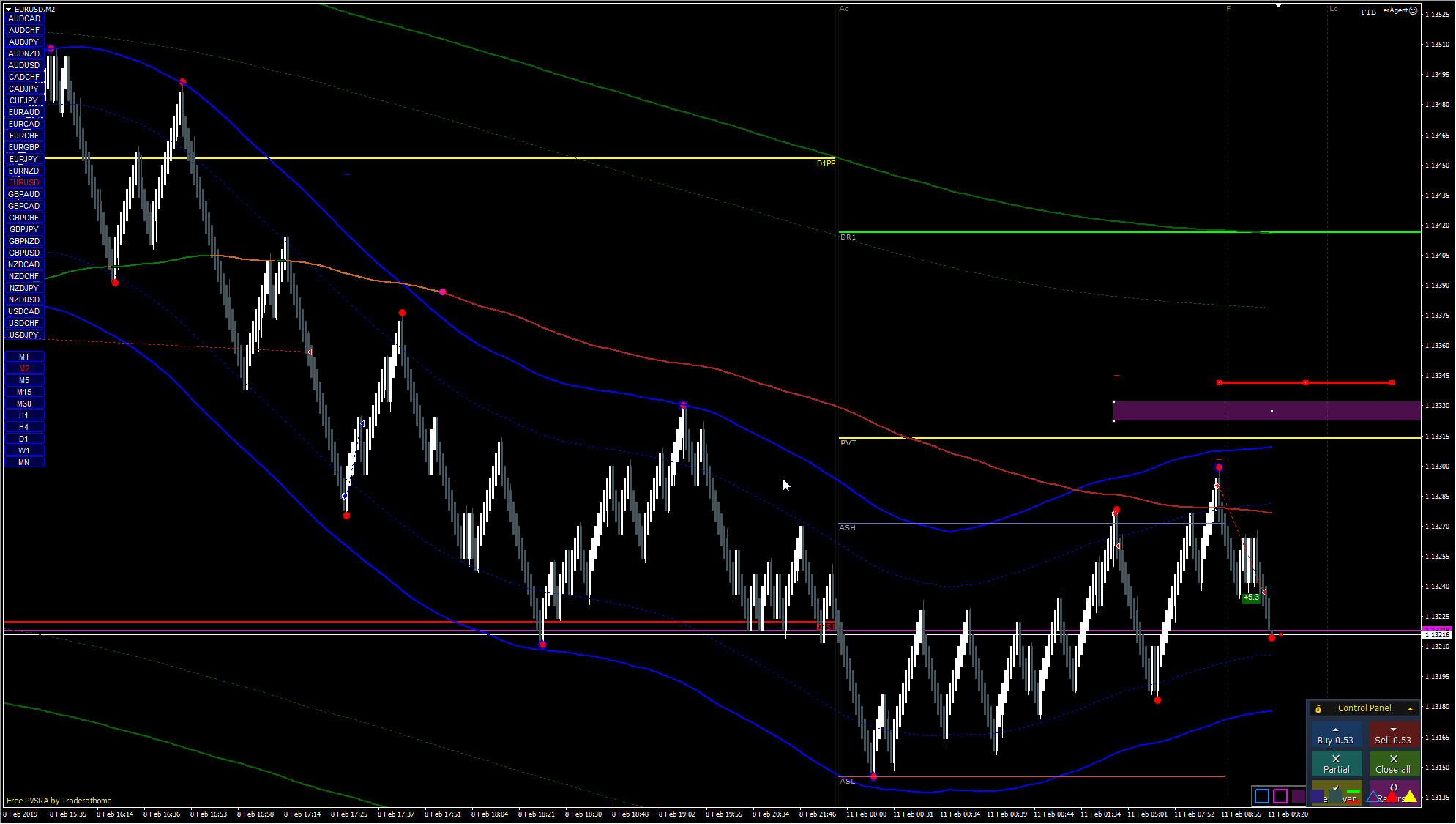Viewport: 1456px width, 824px height.
Task: Switch chart symbol to GBPCAD
Action: coord(24,206)
